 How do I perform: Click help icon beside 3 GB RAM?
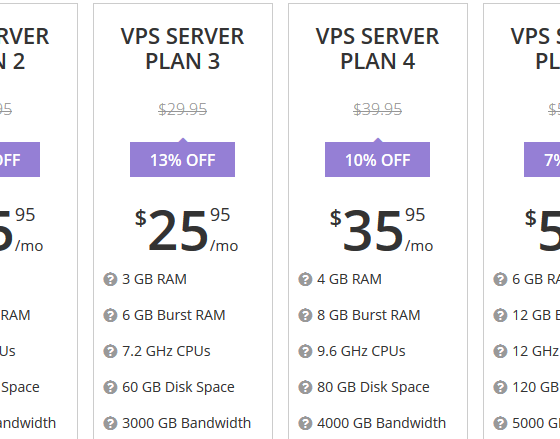point(110,279)
